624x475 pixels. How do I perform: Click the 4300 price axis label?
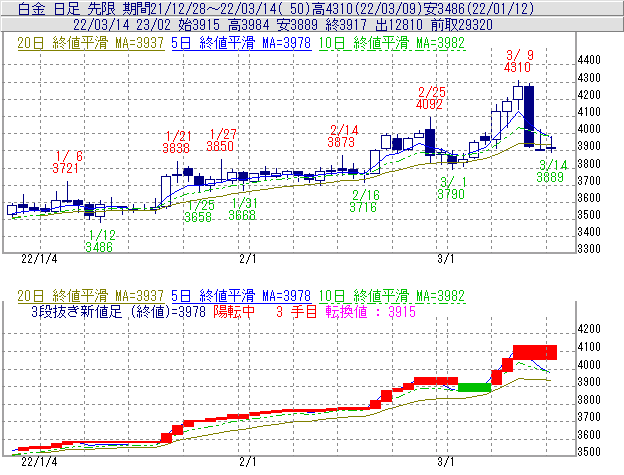589,78
